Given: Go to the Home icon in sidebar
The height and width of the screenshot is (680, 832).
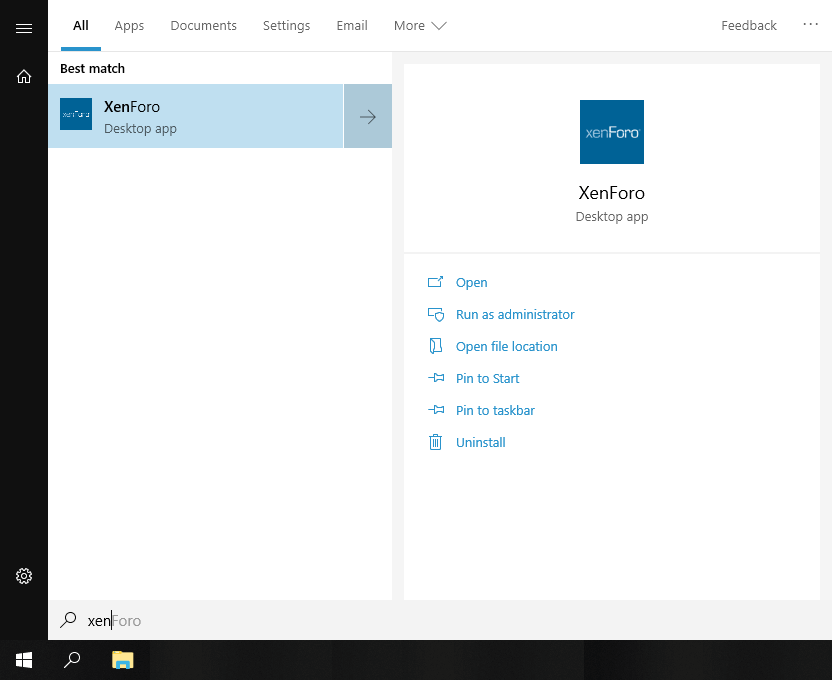Looking at the screenshot, I should 24,76.
